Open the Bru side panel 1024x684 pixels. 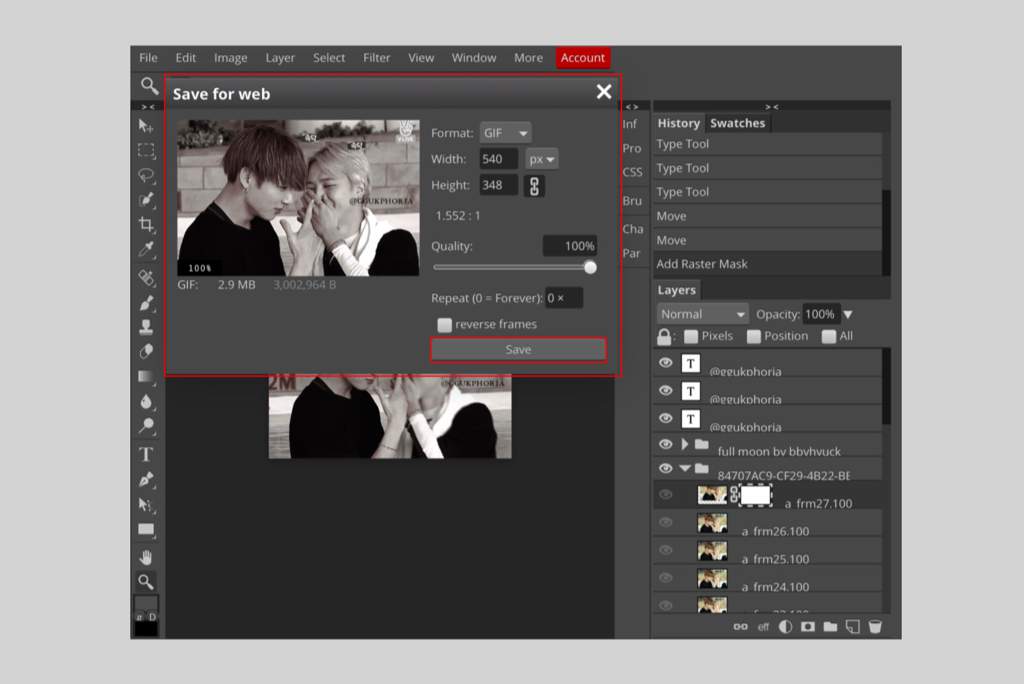coord(632,201)
